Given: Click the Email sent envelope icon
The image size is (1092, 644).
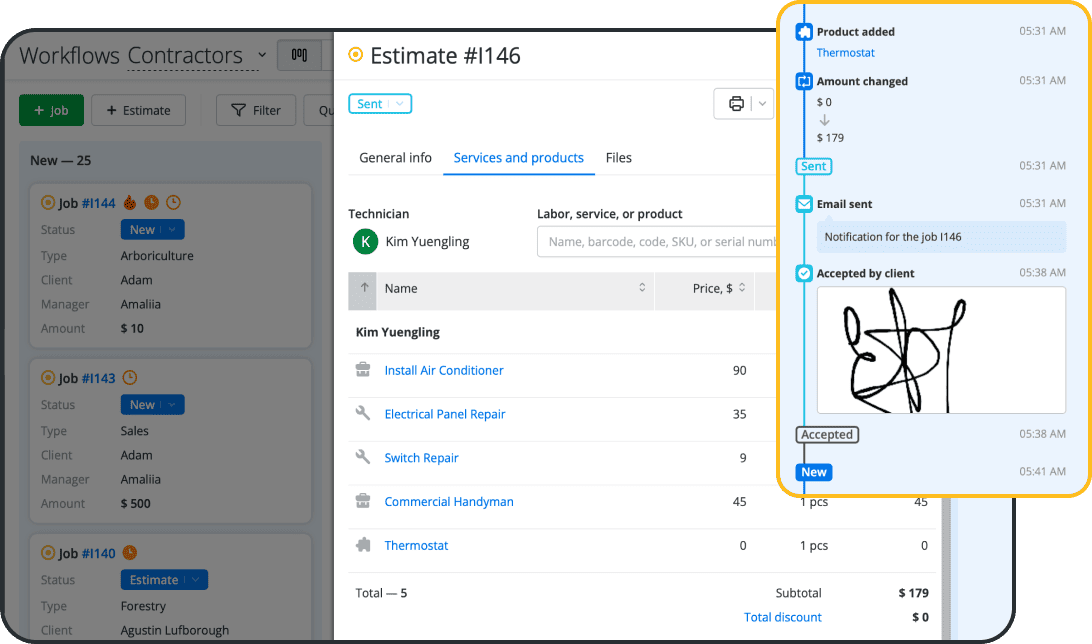Looking at the screenshot, I should coord(804,204).
